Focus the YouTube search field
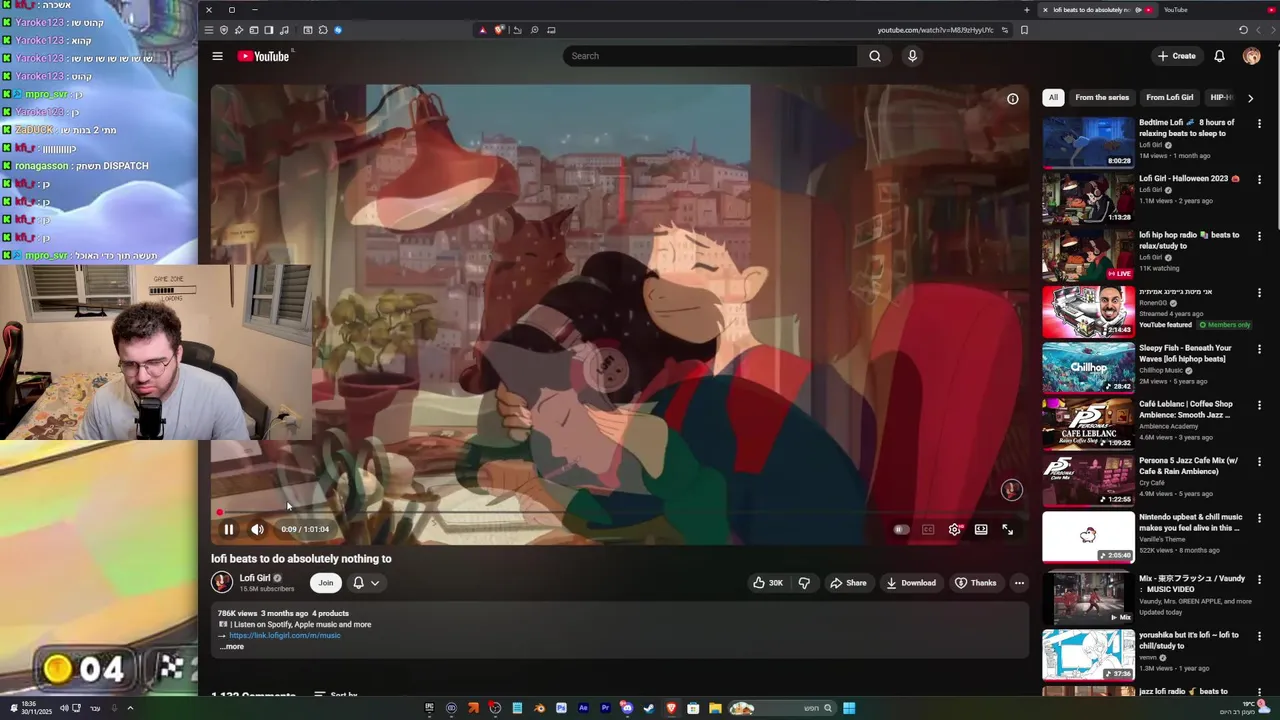This screenshot has width=1280, height=720. point(710,56)
